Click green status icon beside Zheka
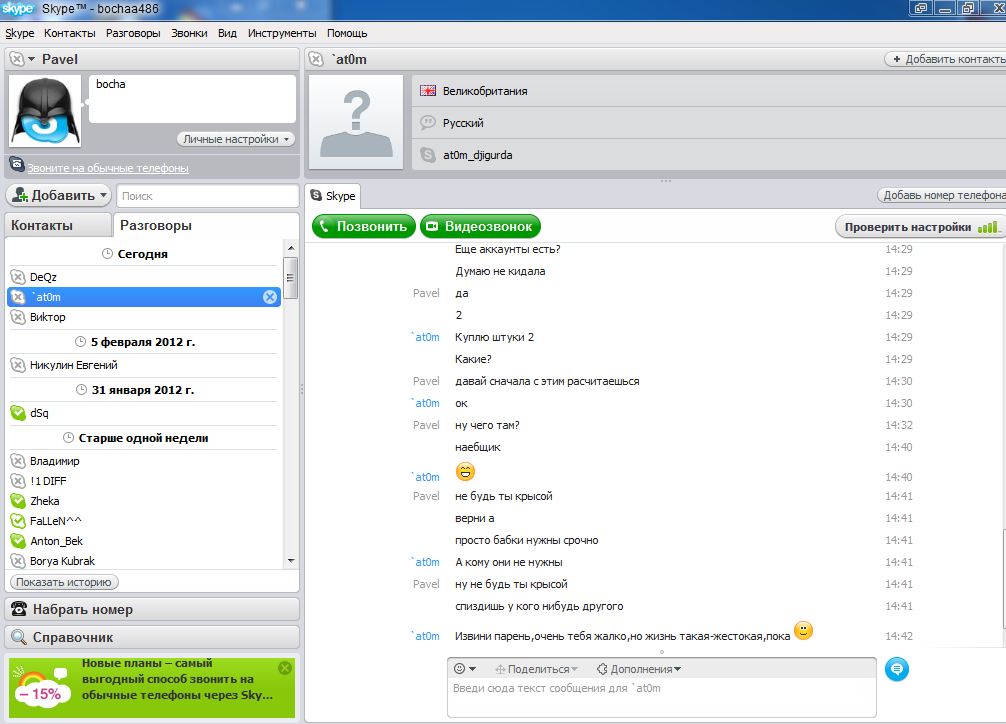Viewport: 1006px width, 724px height. [x=18, y=501]
